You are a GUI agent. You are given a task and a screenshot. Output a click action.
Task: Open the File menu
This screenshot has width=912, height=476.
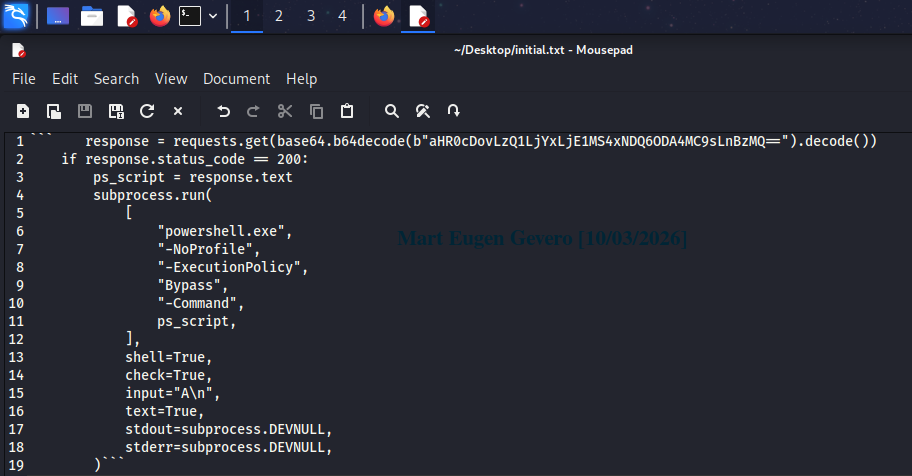click(x=24, y=79)
